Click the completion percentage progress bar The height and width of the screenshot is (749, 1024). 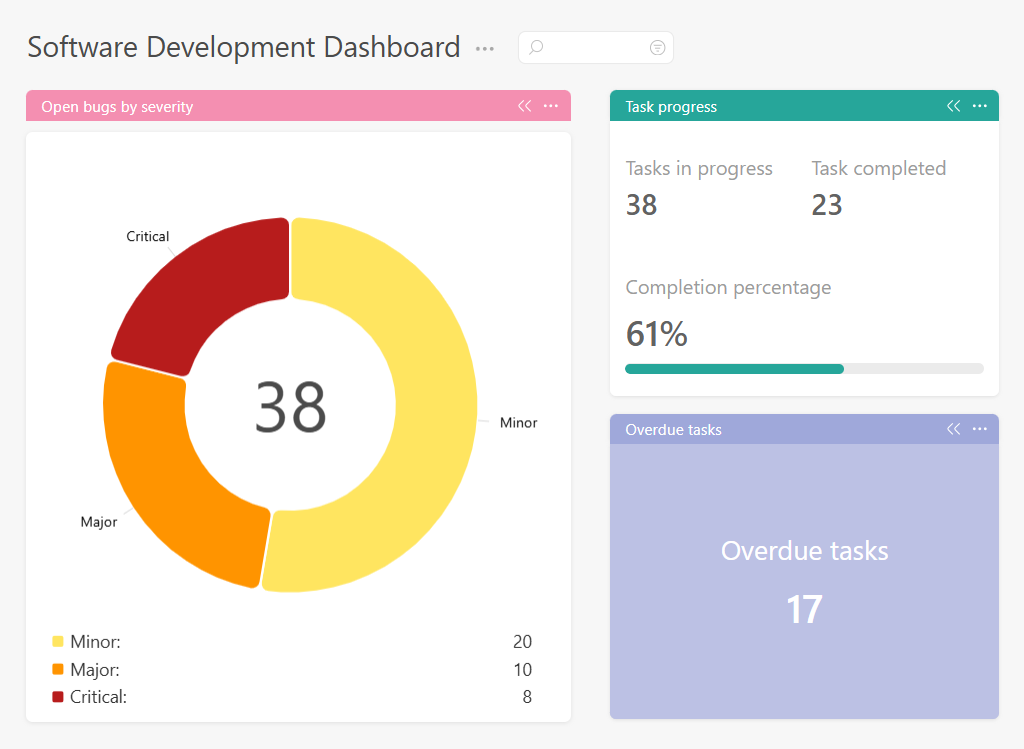point(805,369)
